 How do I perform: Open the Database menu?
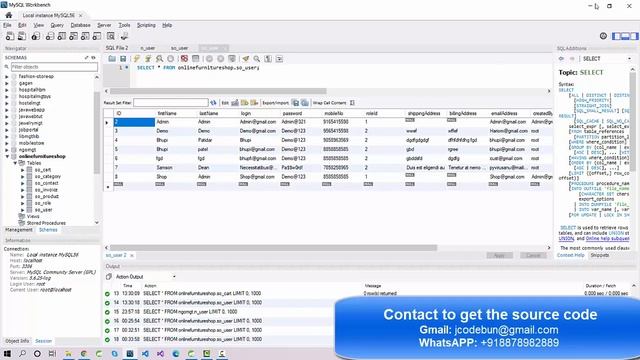pos(80,25)
